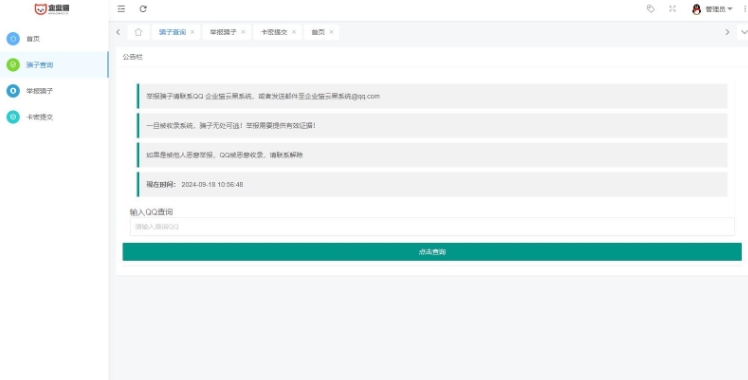
Task: Select 骗子查询 in the sidebar
Action: [54, 64]
